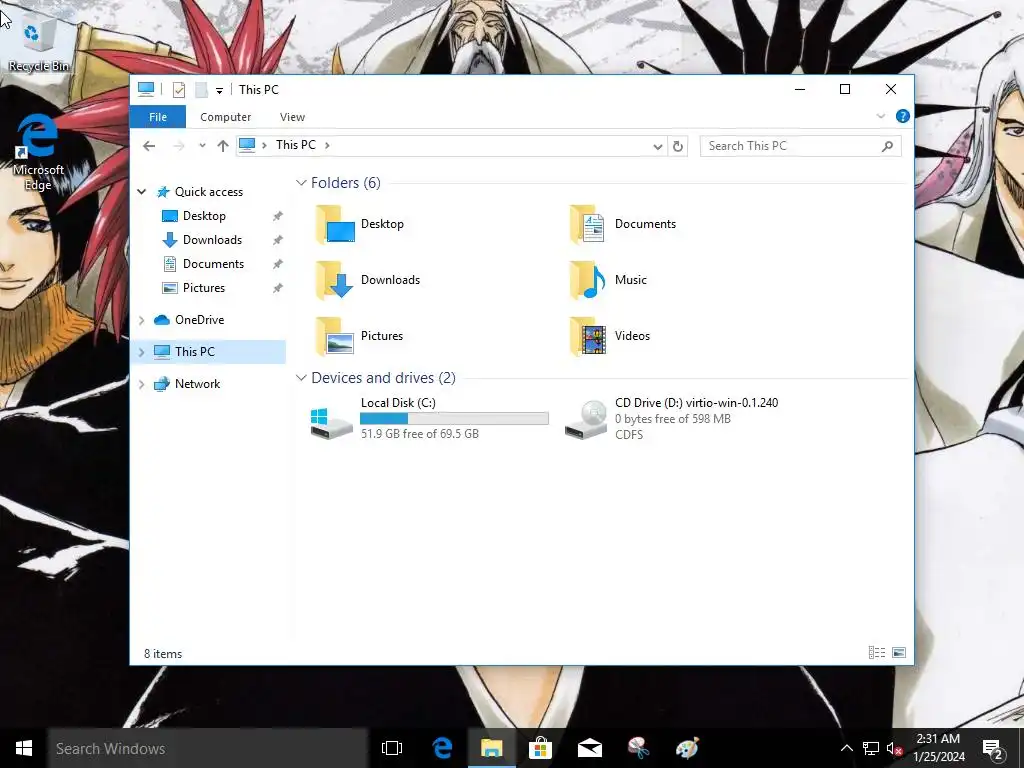Viewport: 1024px width, 768px height.
Task: Open the View ribbon tab
Action: pos(292,117)
